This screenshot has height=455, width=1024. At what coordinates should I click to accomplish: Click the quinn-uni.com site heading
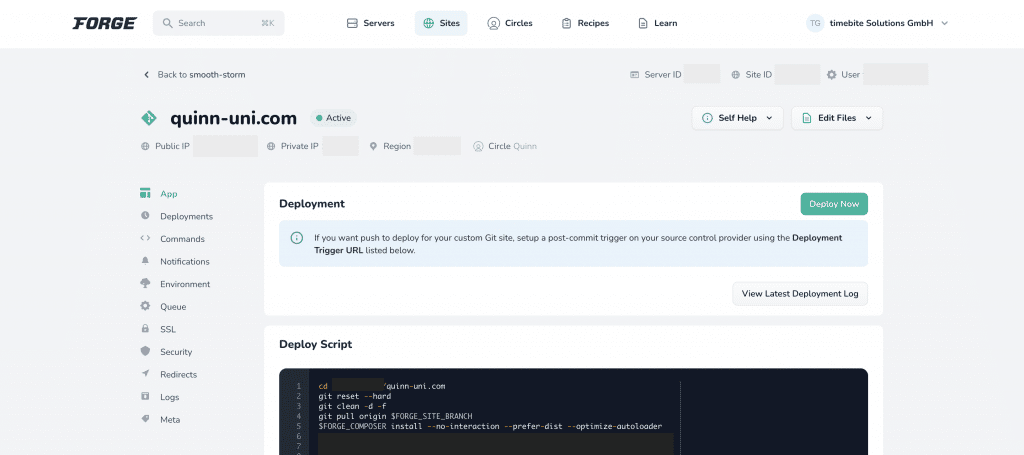pos(233,118)
